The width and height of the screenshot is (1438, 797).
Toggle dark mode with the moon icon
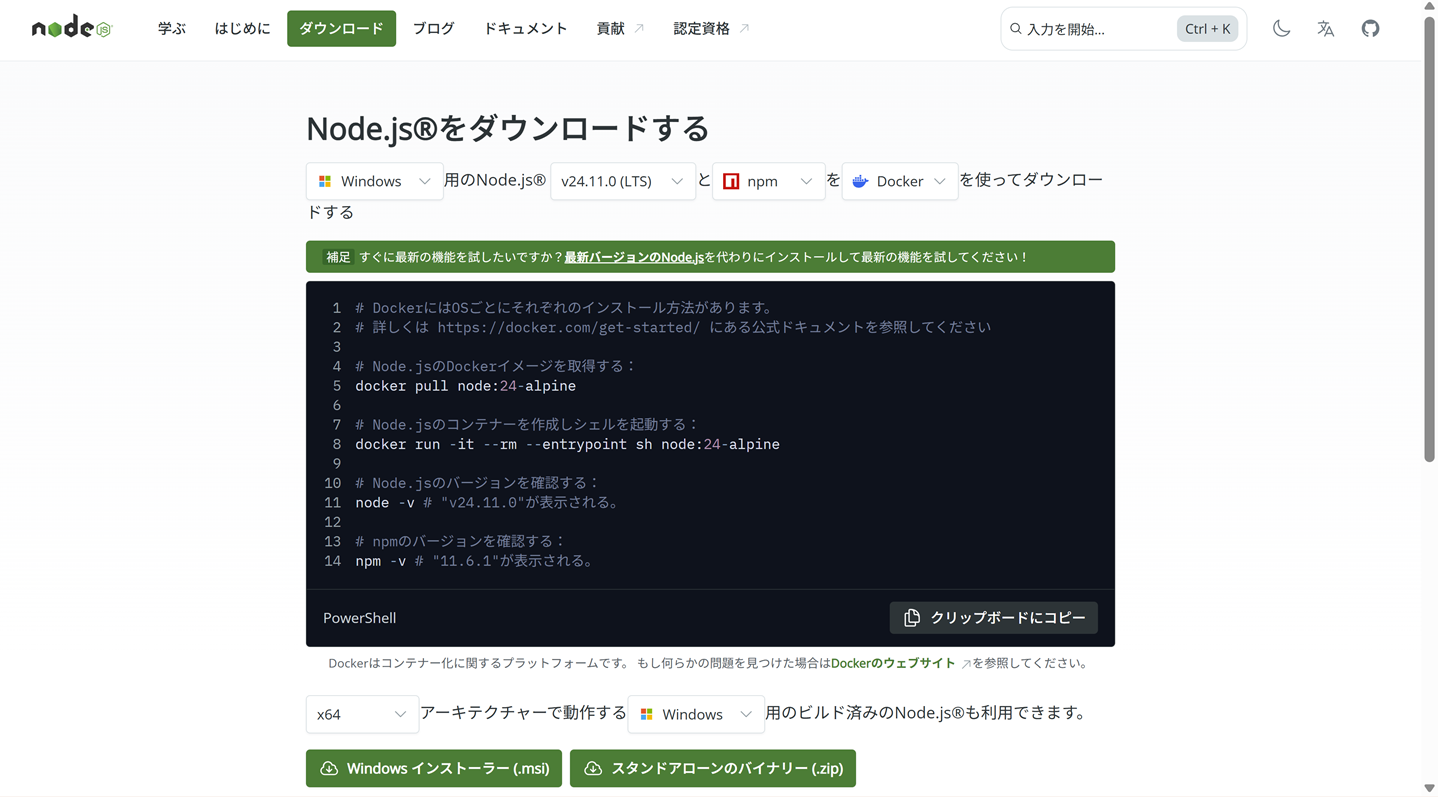[x=1281, y=28]
